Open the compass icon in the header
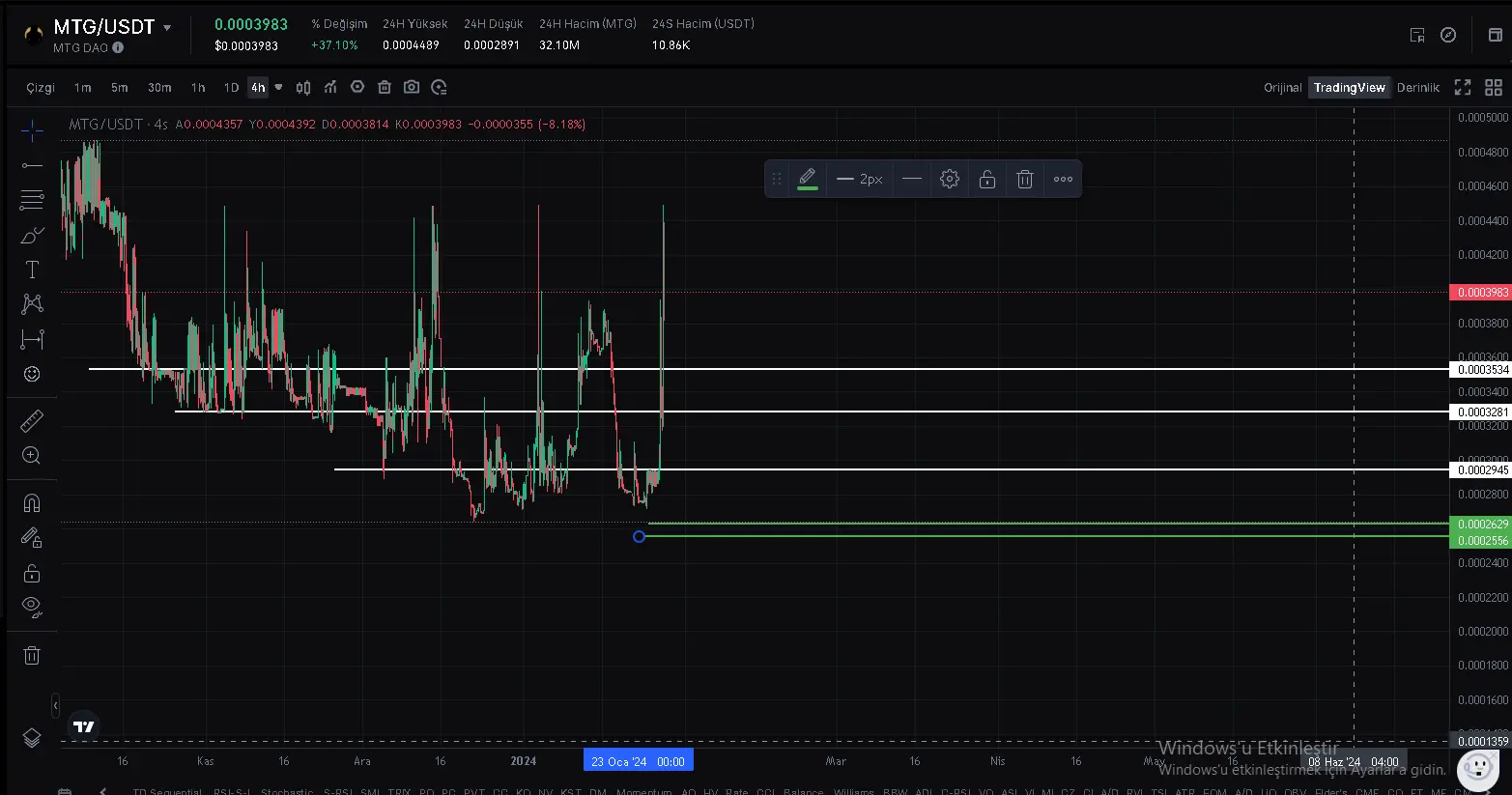The width and height of the screenshot is (1512, 795). tap(1448, 35)
